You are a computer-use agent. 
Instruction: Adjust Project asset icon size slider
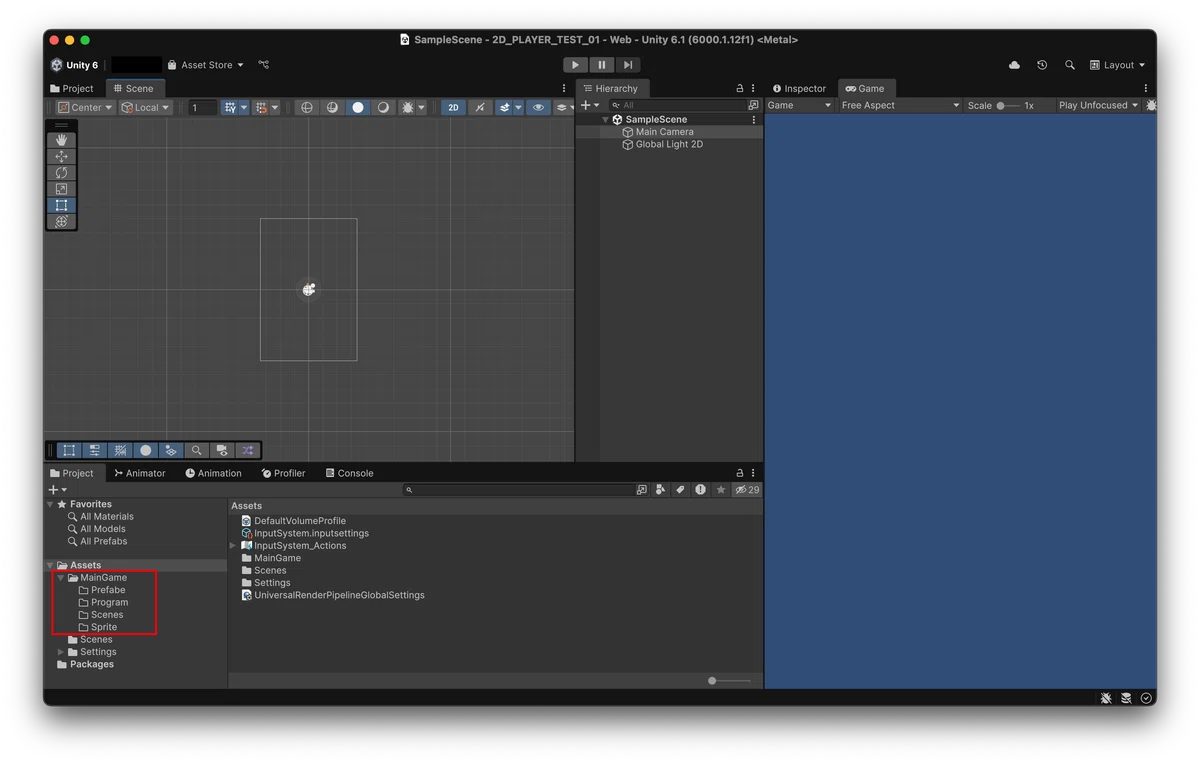pyautogui.click(x=729, y=681)
